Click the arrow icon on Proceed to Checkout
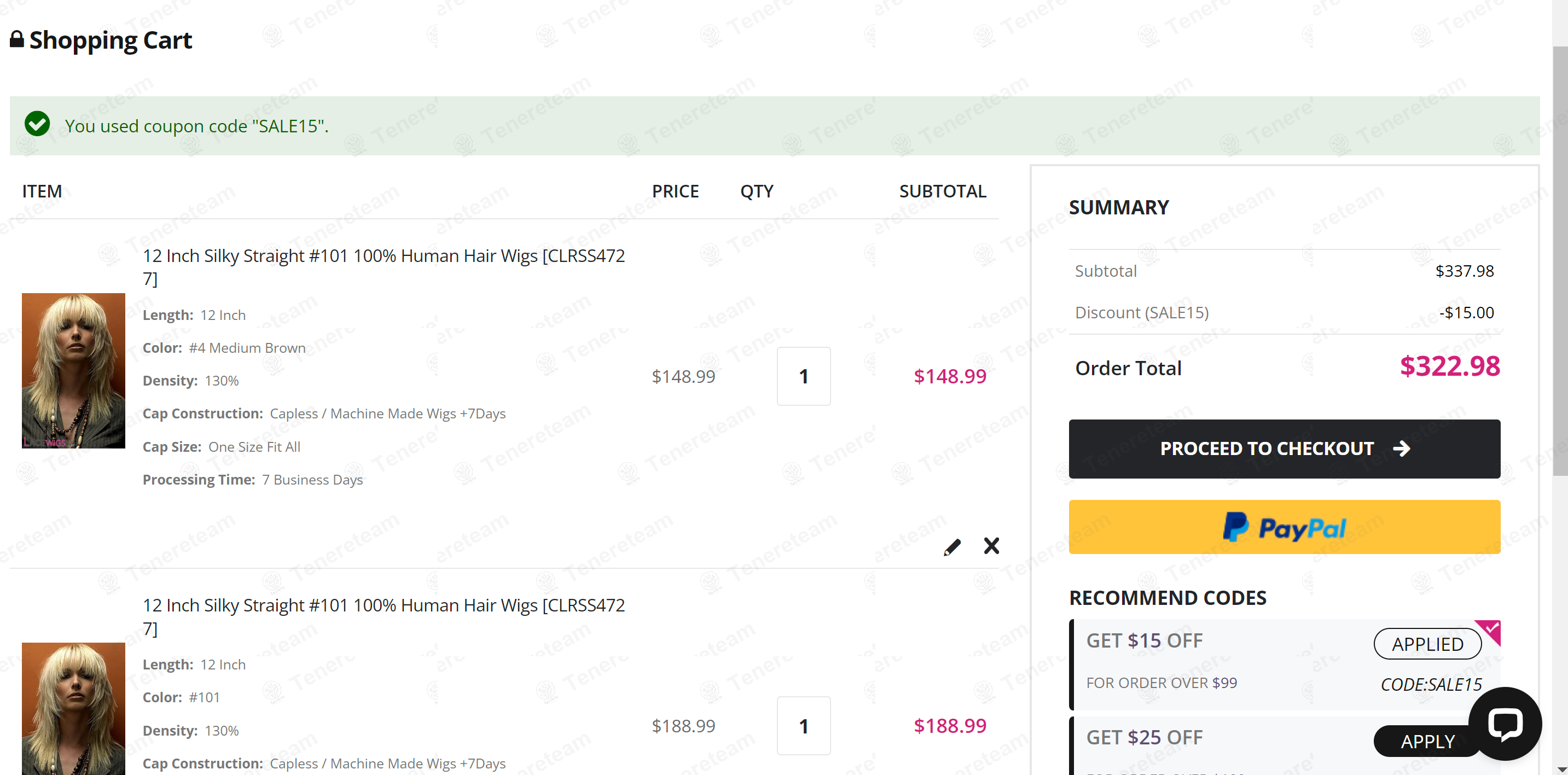Image resolution: width=1568 pixels, height=775 pixels. tap(1401, 449)
